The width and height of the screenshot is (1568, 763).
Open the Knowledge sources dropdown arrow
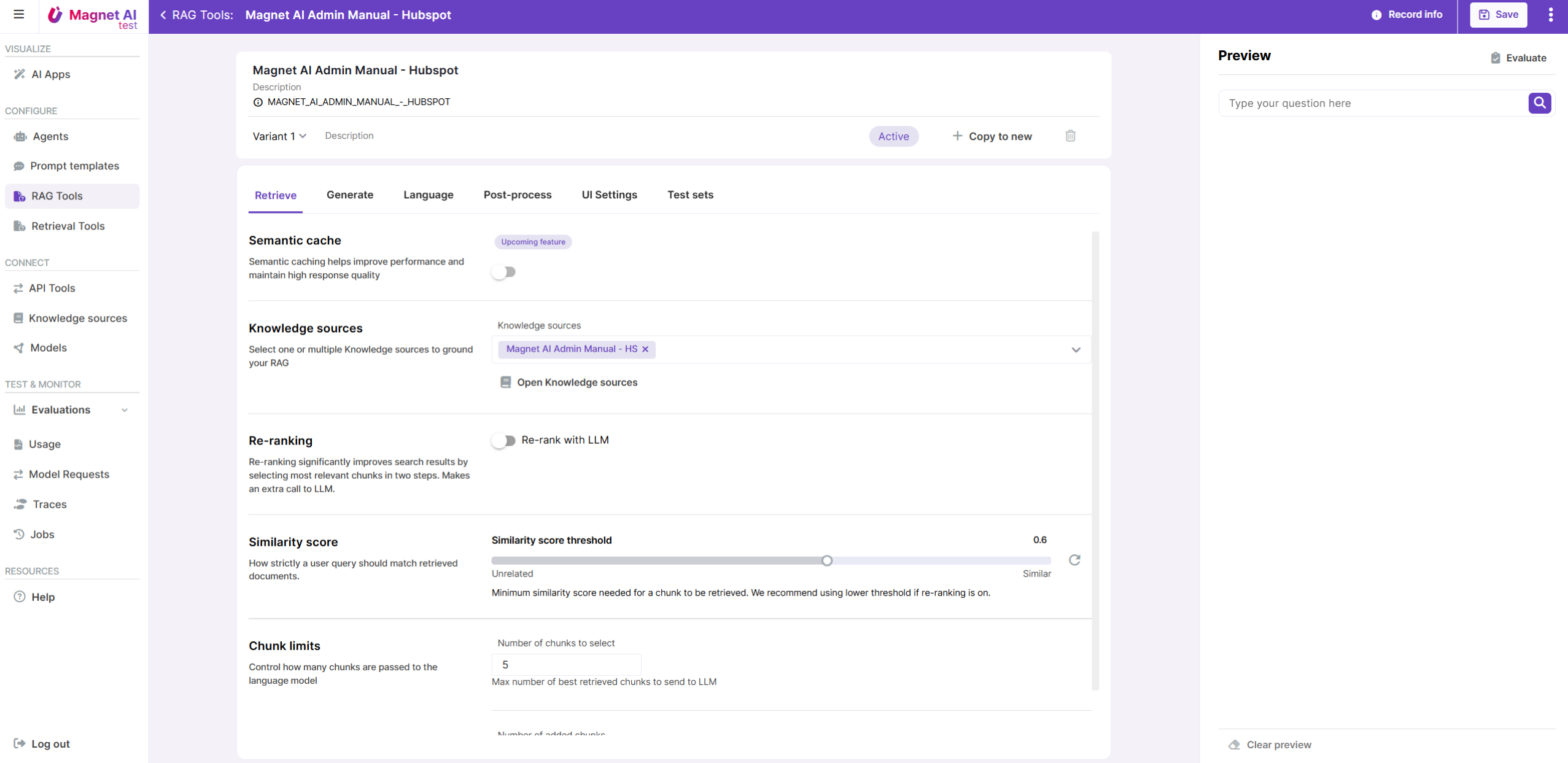1076,350
